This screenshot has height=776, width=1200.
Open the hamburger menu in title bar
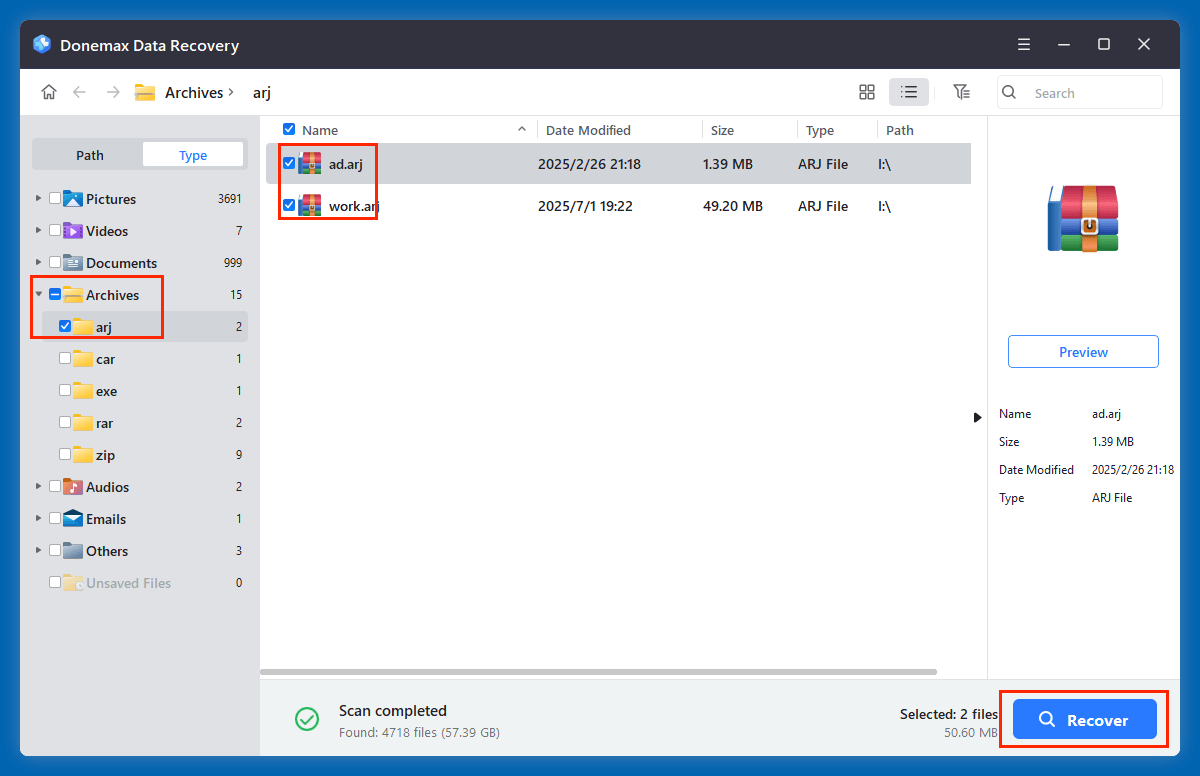tap(1023, 44)
